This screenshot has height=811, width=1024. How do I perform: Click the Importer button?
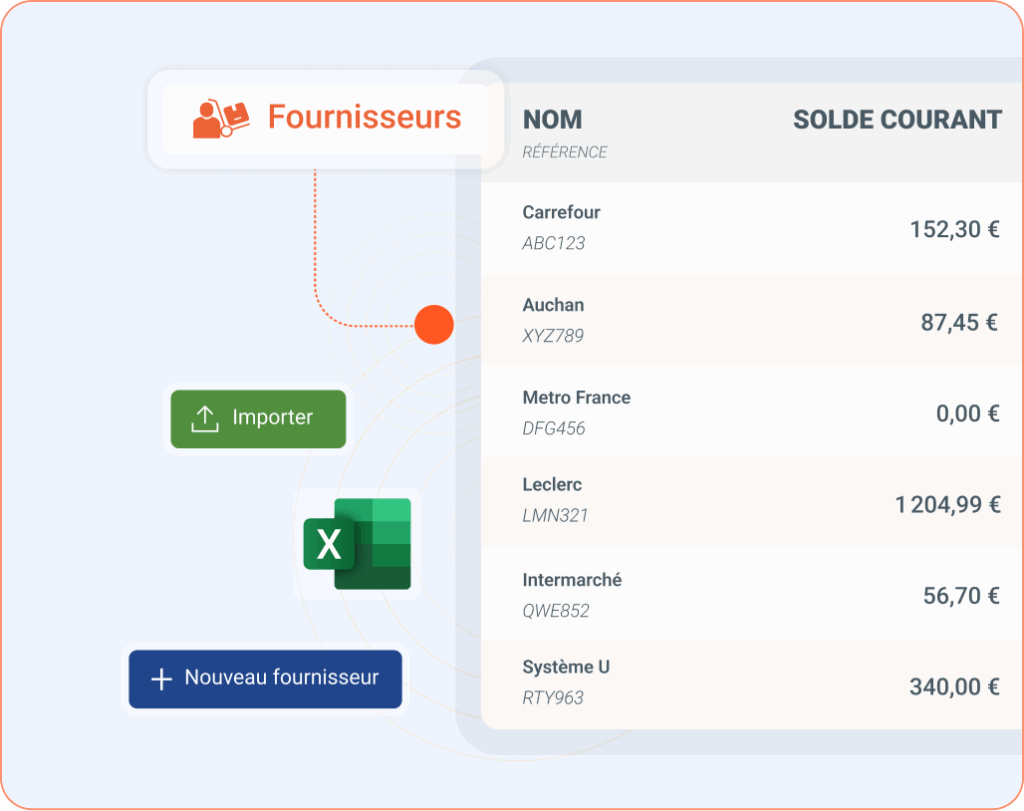[258, 419]
